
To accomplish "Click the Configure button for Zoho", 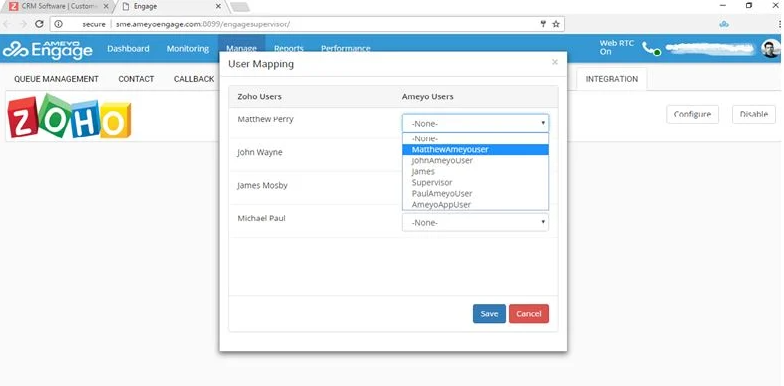I will pos(692,114).
